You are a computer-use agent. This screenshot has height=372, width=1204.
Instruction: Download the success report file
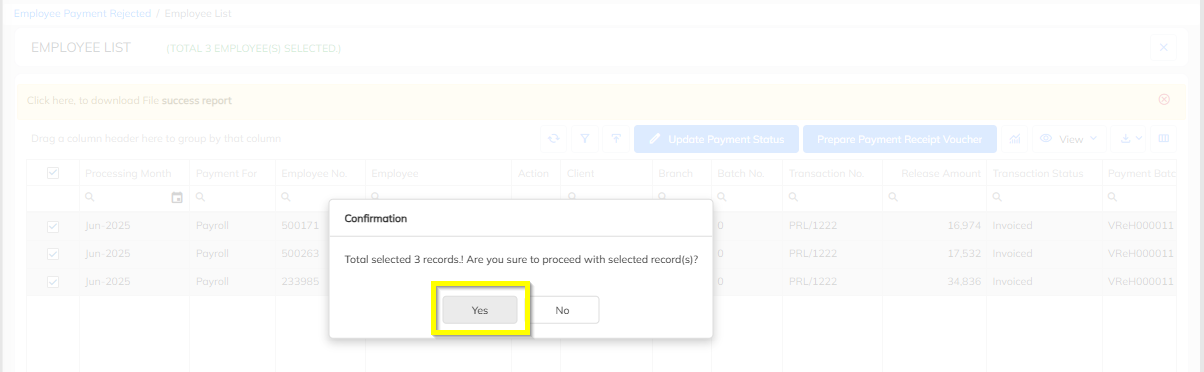tap(196, 100)
